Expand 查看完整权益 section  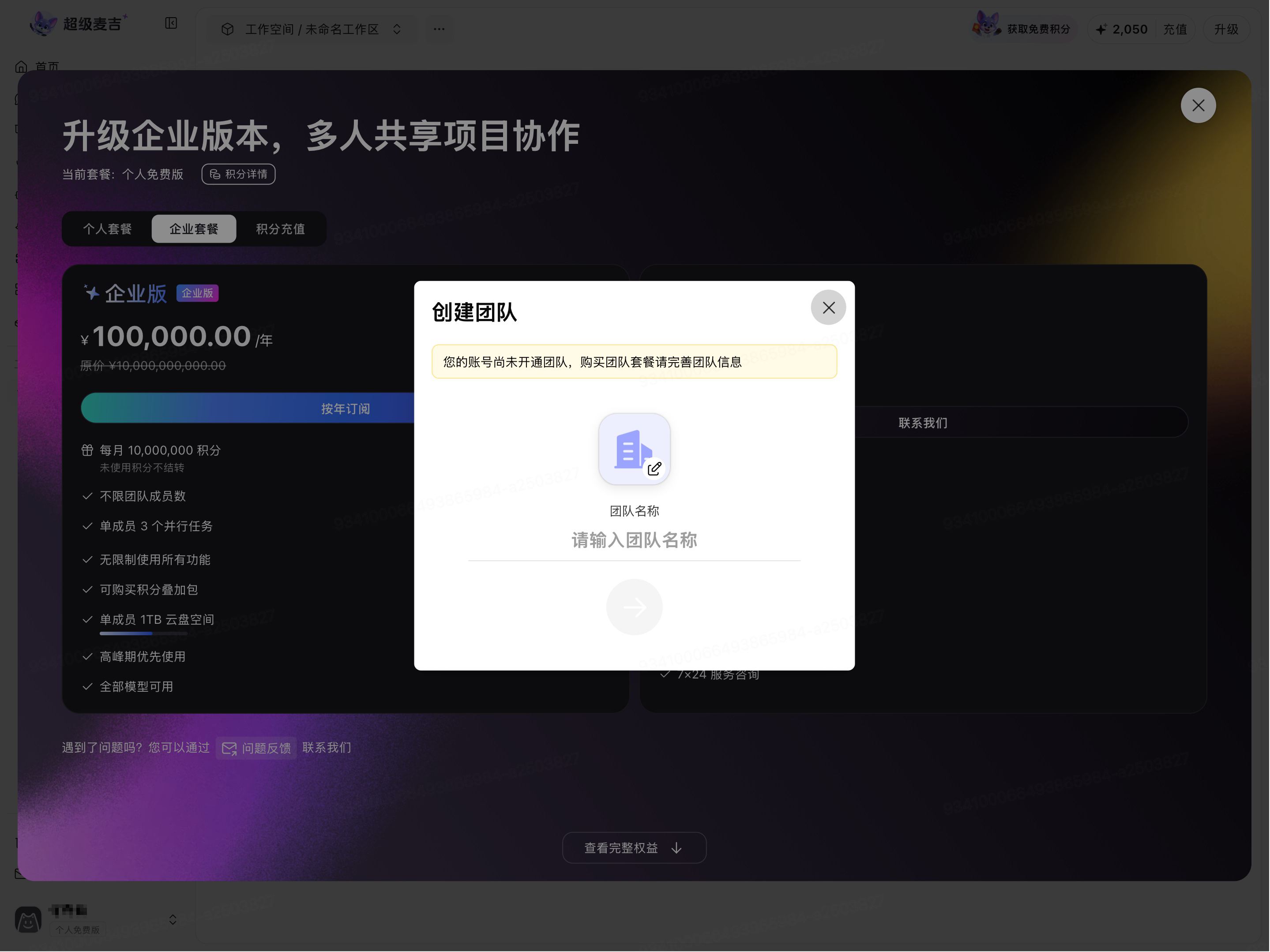[x=634, y=847]
